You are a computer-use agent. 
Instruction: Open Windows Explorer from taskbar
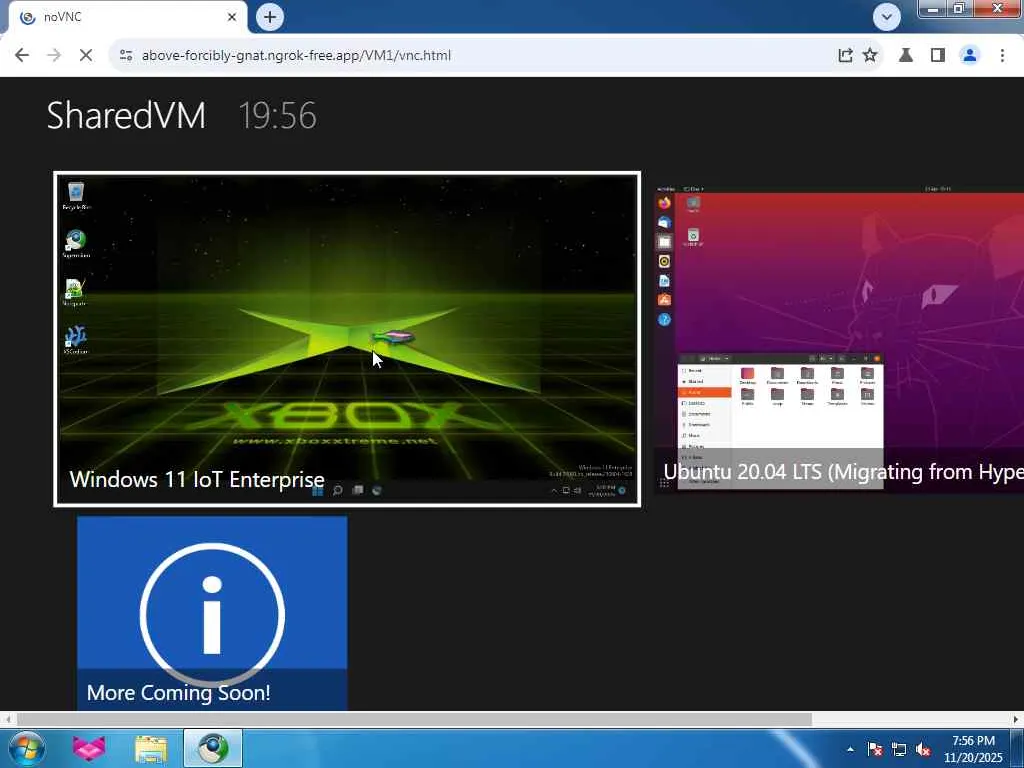coord(151,748)
